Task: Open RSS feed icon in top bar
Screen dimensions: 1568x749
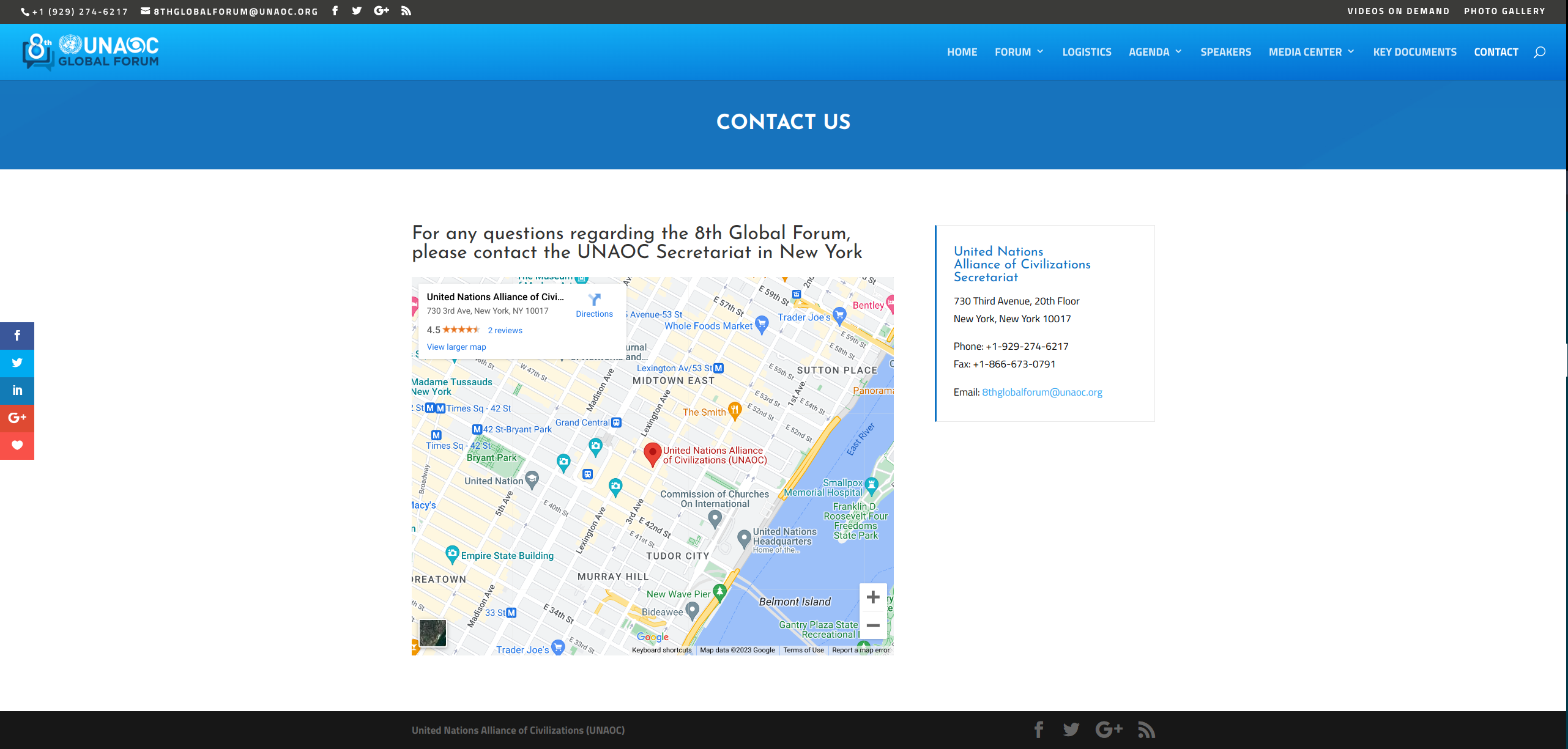Action: 406,11
